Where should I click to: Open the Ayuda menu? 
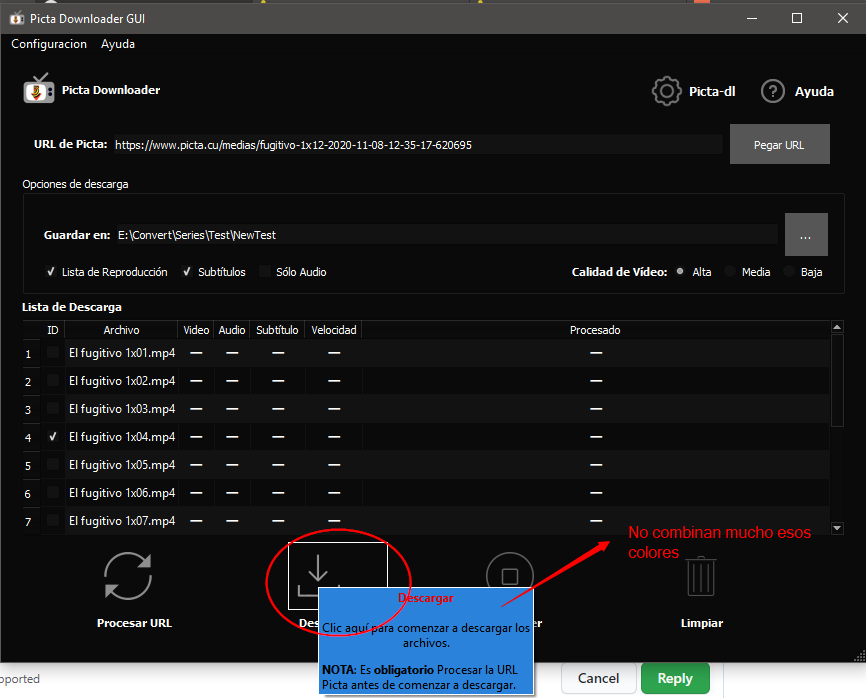click(x=117, y=44)
